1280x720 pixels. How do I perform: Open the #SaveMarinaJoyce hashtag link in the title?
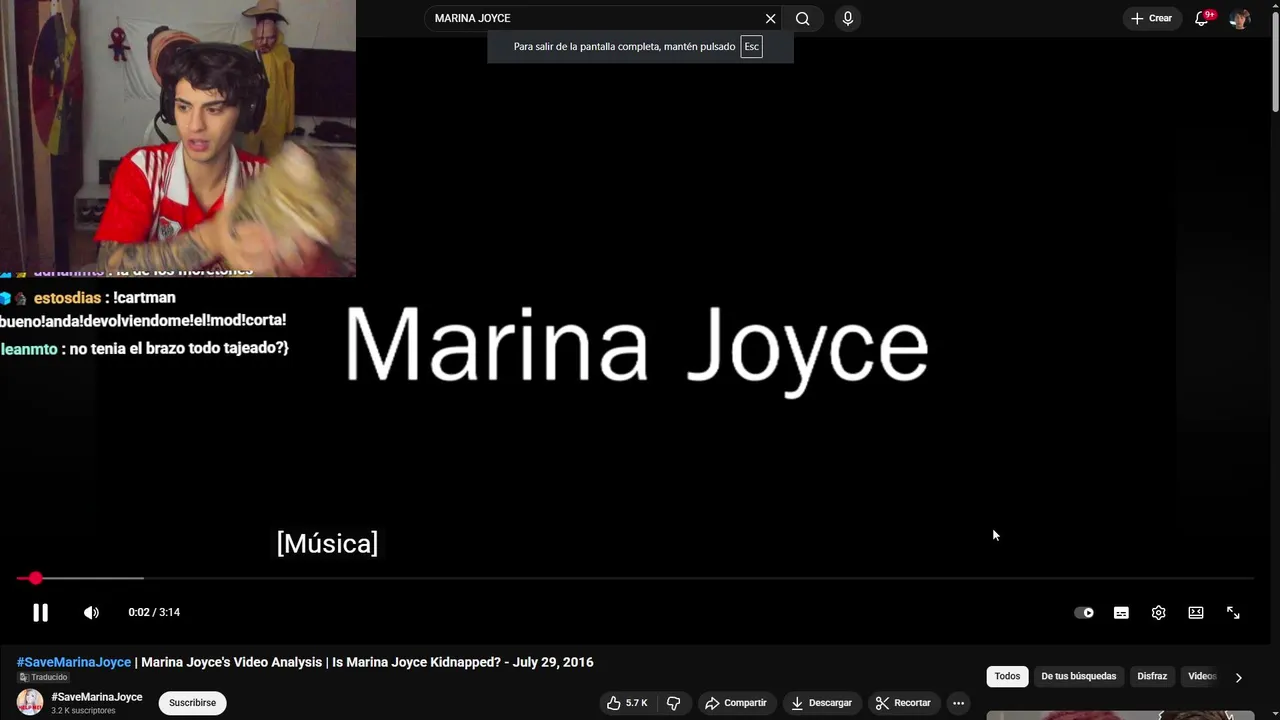coord(74,662)
